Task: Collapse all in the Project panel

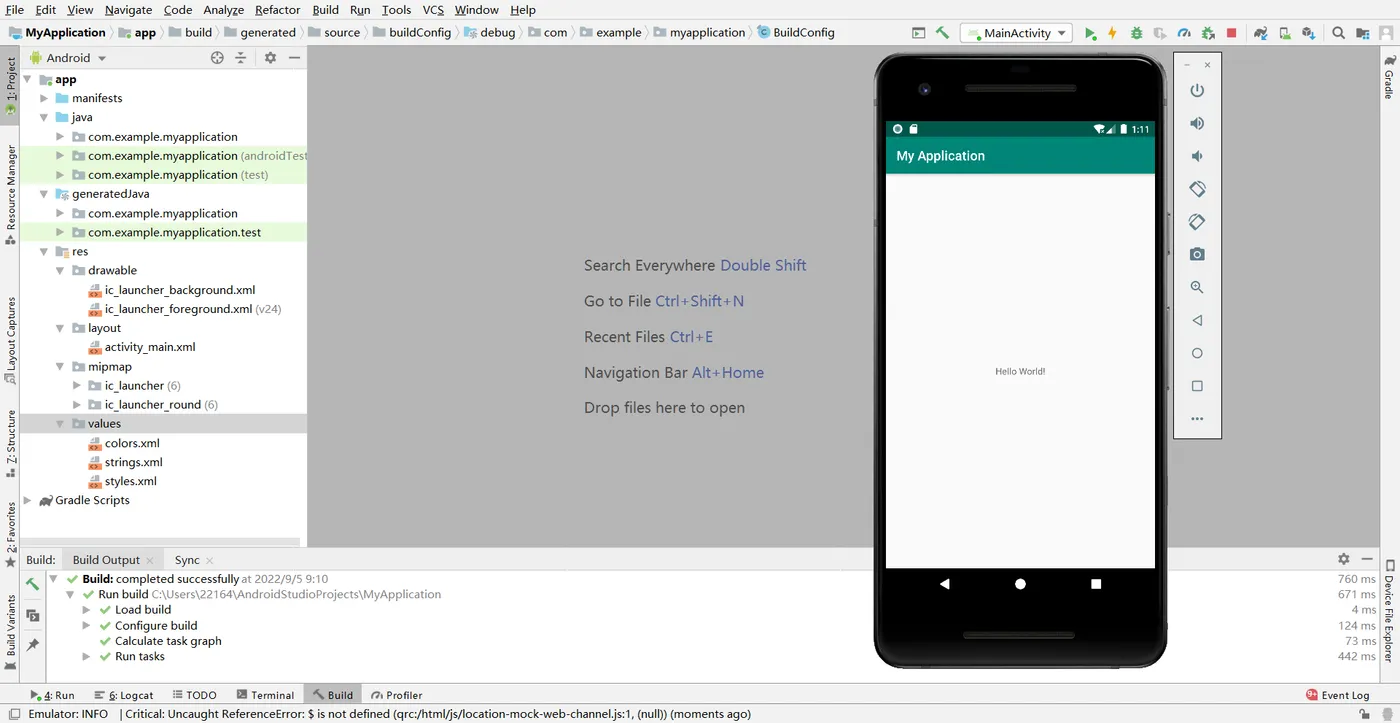Action: coord(241,58)
